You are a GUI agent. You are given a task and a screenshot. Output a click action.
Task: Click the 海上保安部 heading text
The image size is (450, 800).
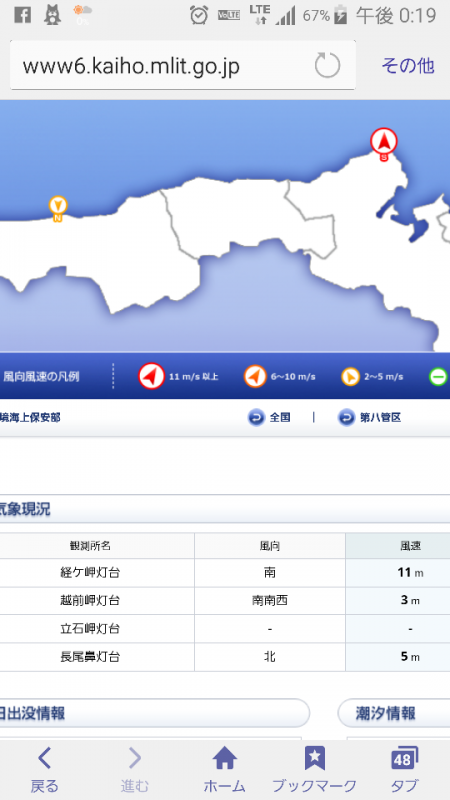pos(30,417)
